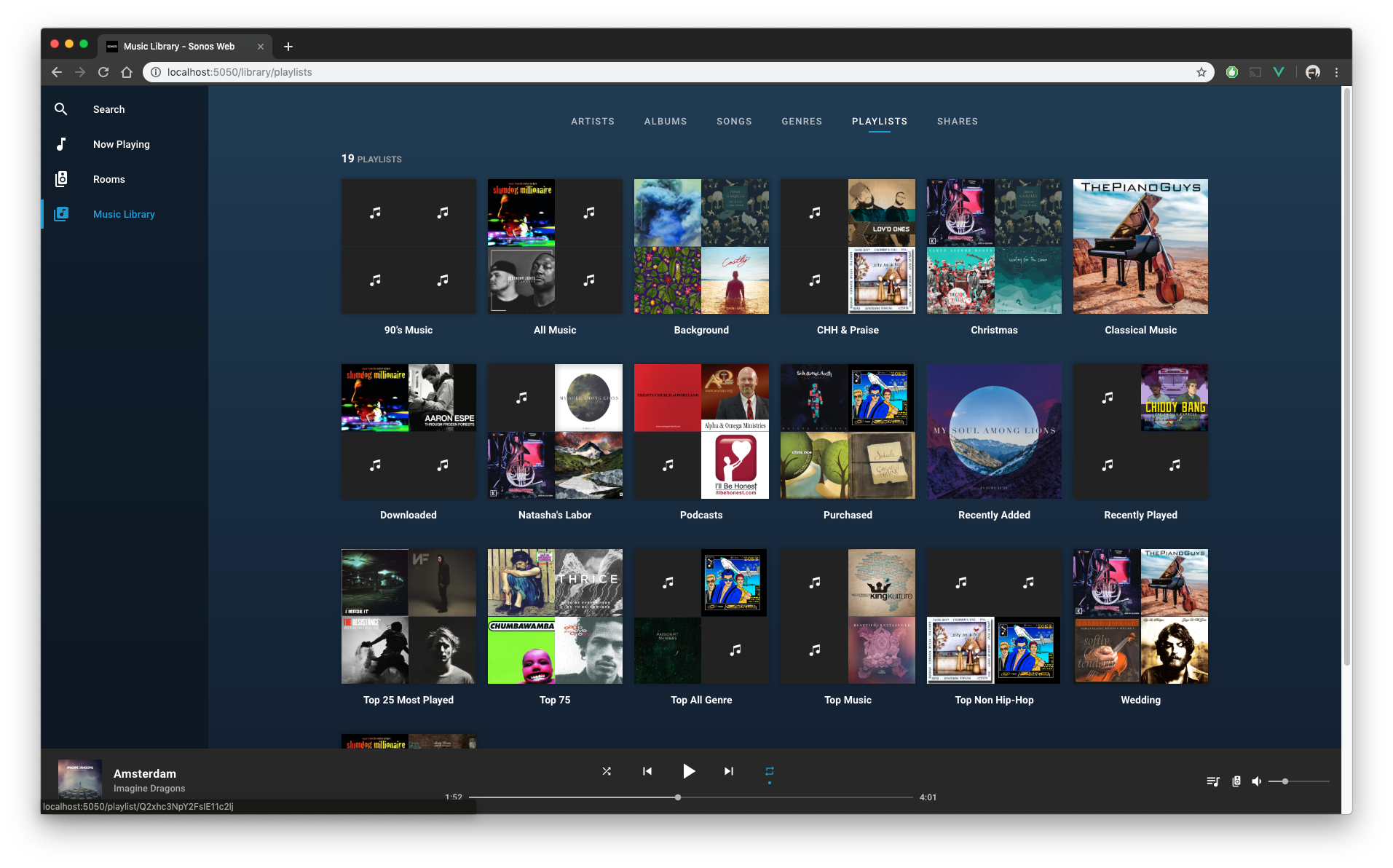Open the Rooms page
The height and width of the screenshot is (868, 1393).
[108, 179]
